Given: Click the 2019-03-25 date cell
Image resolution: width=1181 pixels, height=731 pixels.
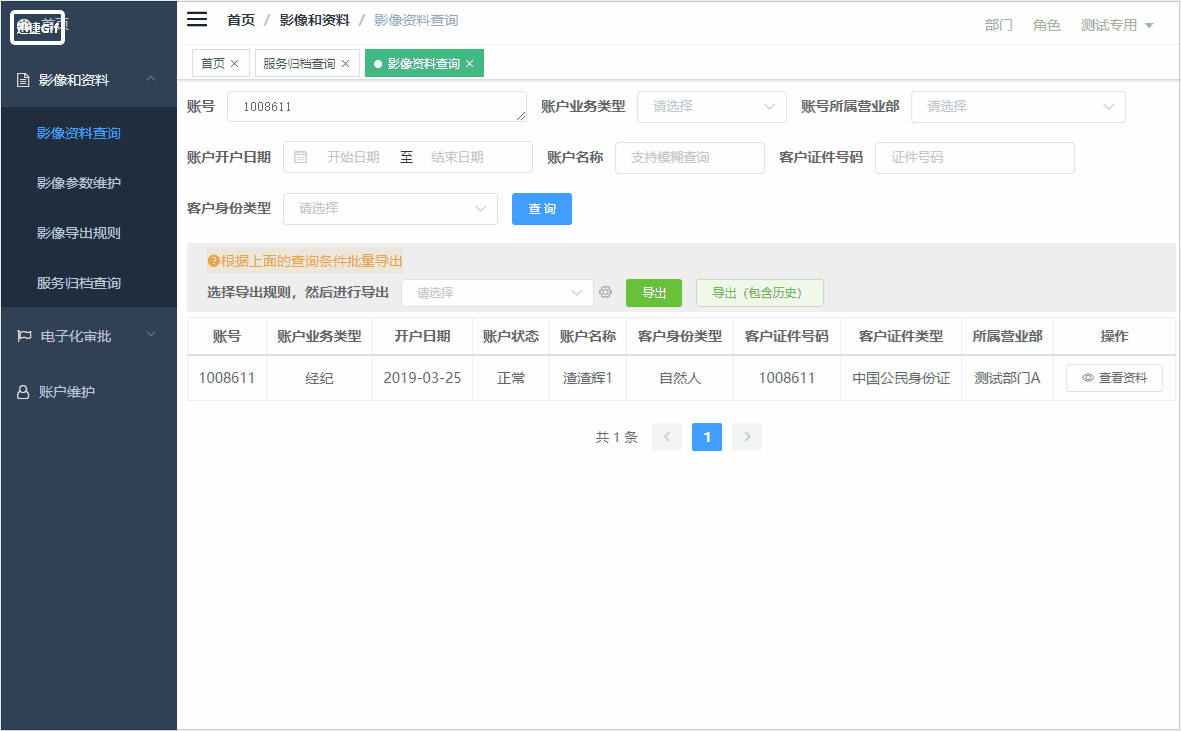Looking at the screenshot, I should pos(422,378).
